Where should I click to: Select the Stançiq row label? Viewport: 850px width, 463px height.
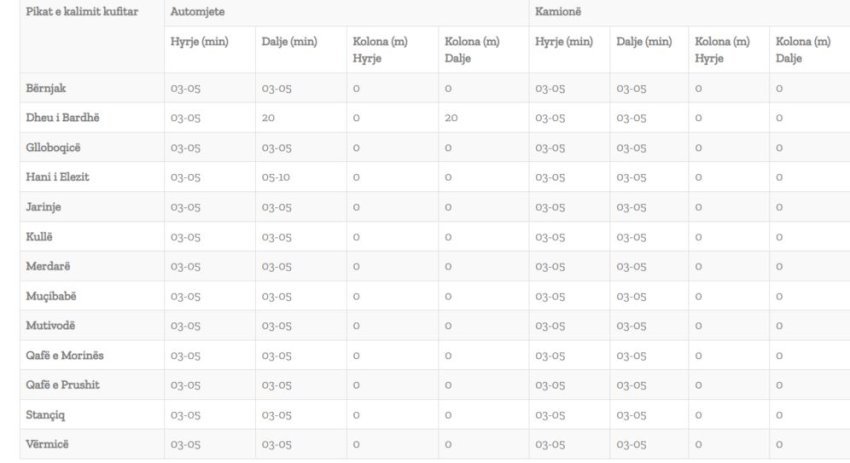tap(46, 414)
